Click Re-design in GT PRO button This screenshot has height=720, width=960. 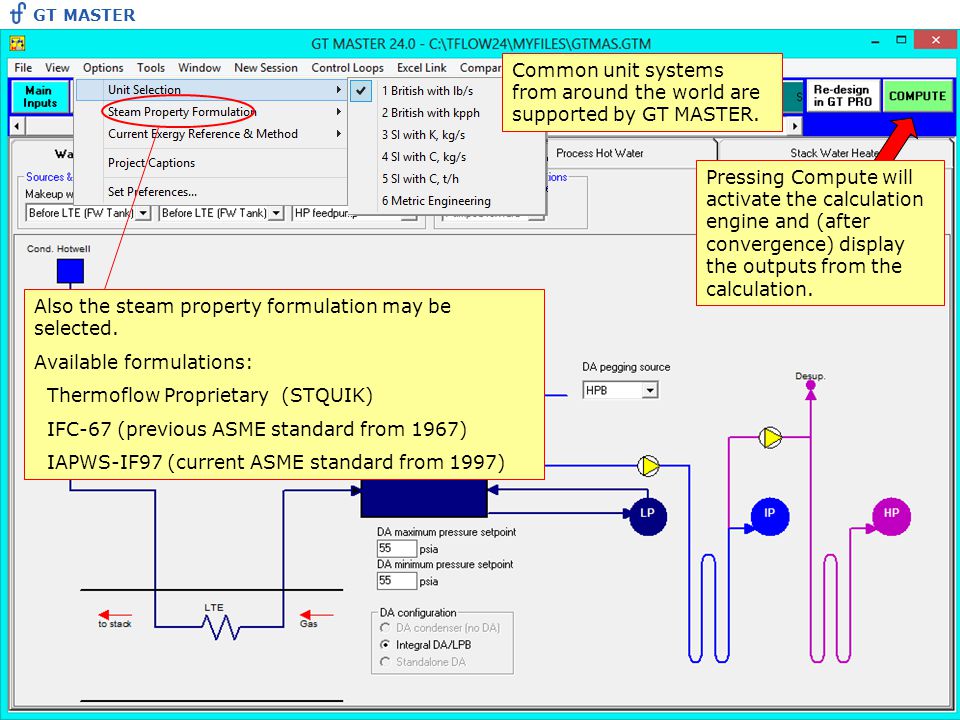[x=843, y=96]
